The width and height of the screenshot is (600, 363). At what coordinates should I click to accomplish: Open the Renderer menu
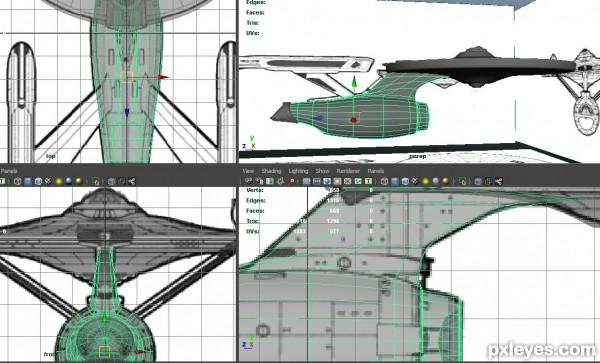[x=348, y=171]
